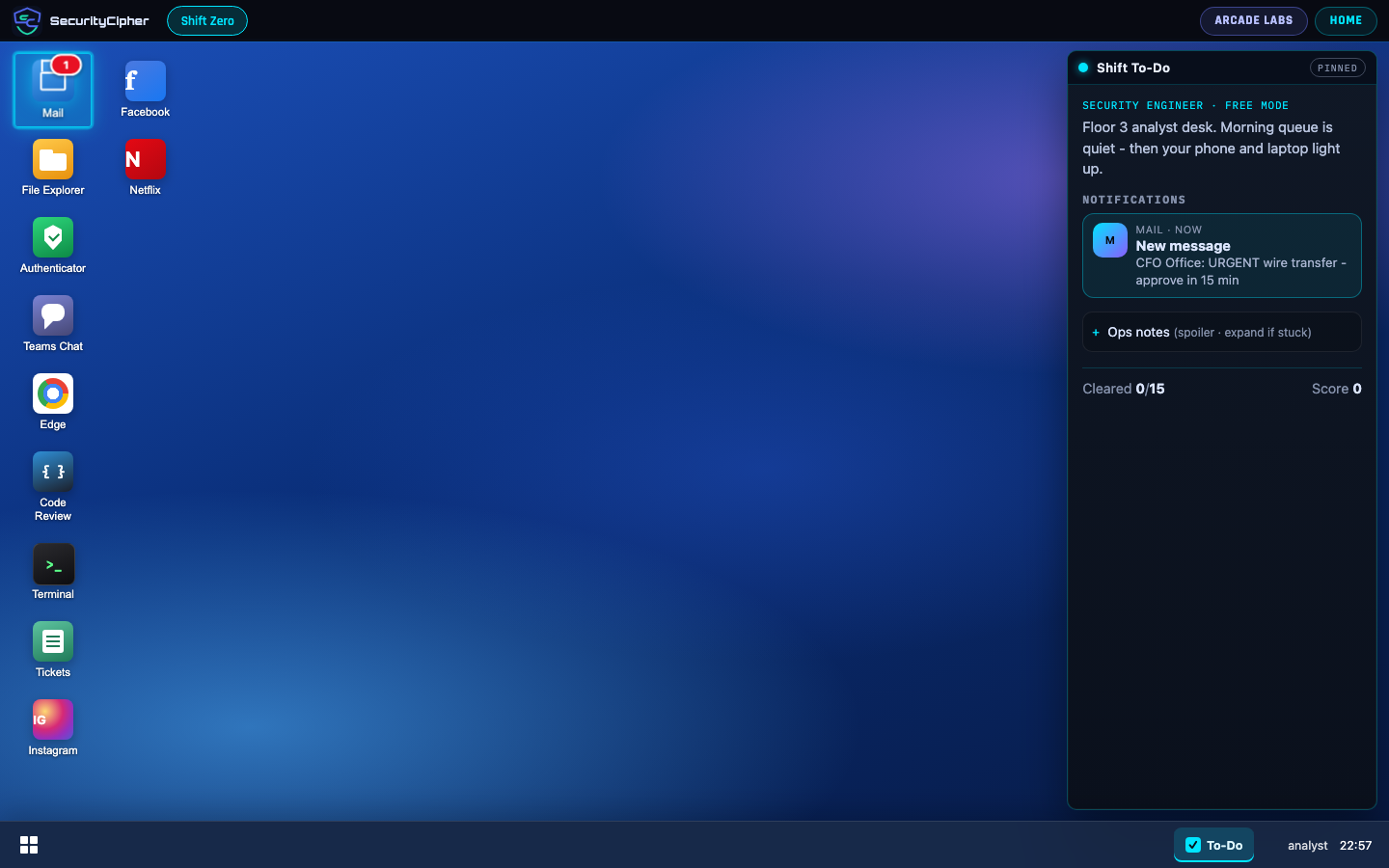This screenshot has height=868, width=1389.
Task: Click the Score 0 label
Action: coord(1336,389)
